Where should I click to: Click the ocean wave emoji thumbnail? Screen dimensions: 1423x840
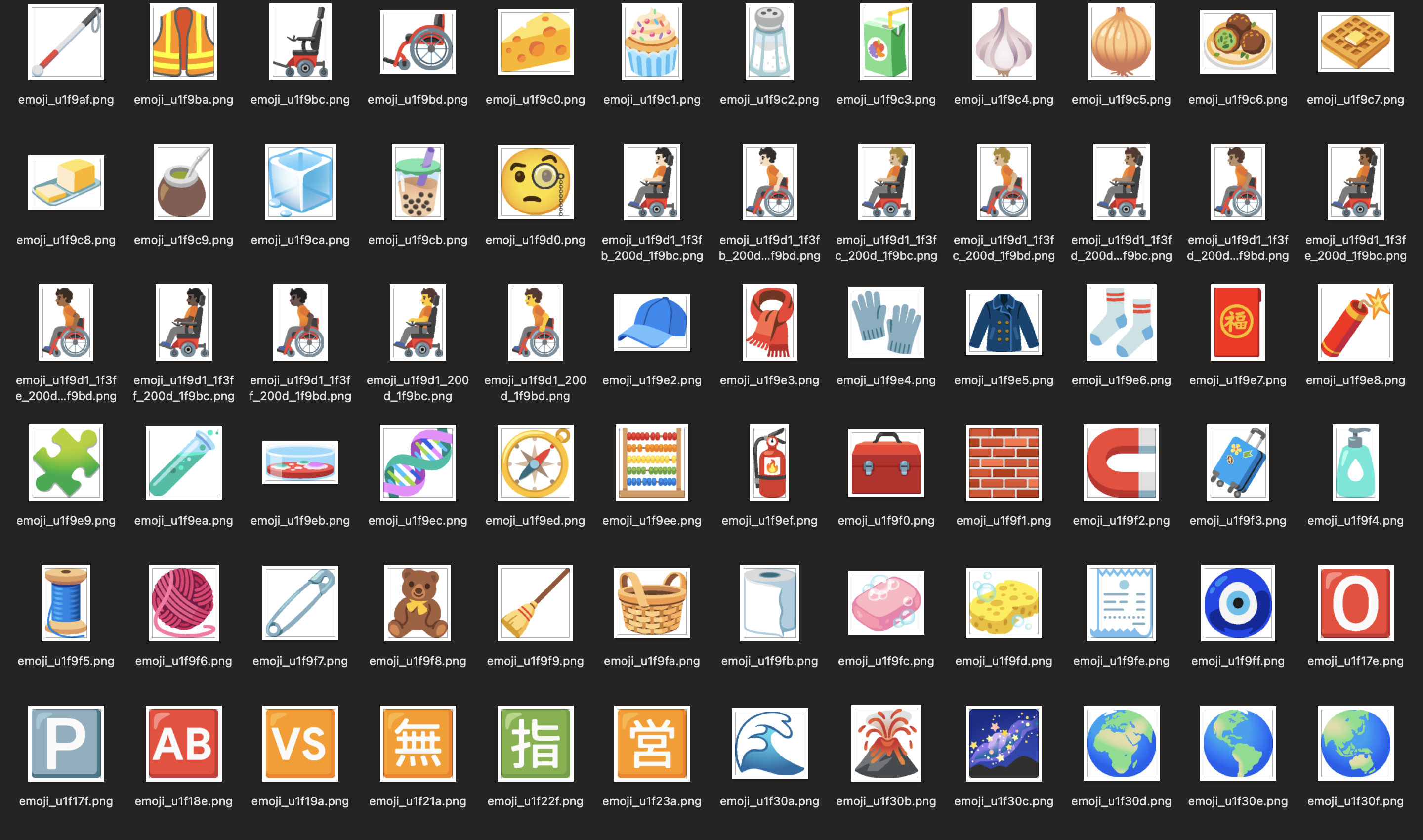(x=769, y=743)
